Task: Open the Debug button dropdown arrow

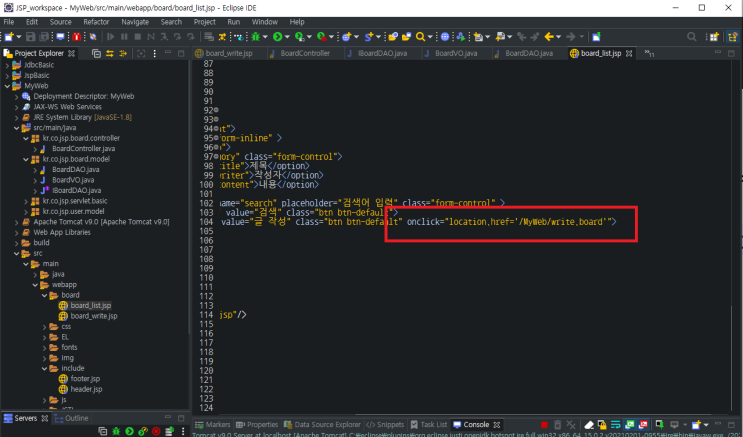Action: tap(265, 36)
